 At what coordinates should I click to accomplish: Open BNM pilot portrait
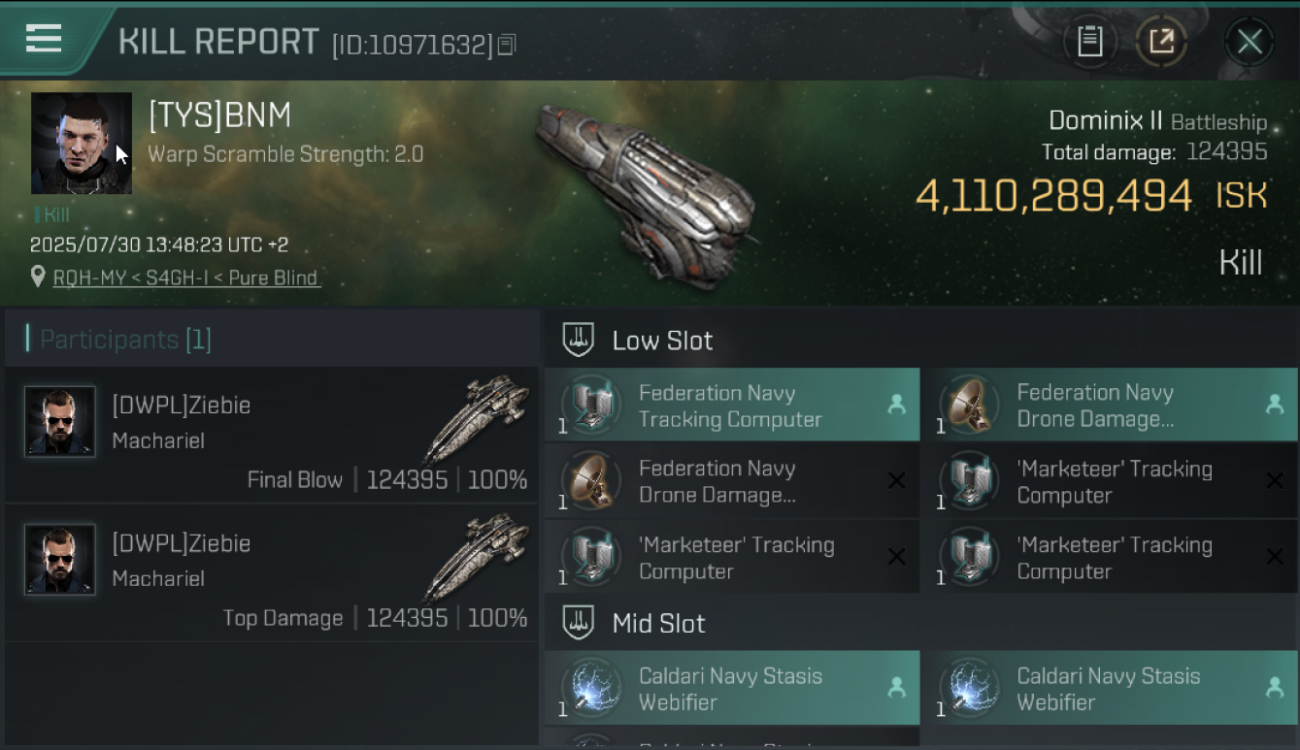81,143
